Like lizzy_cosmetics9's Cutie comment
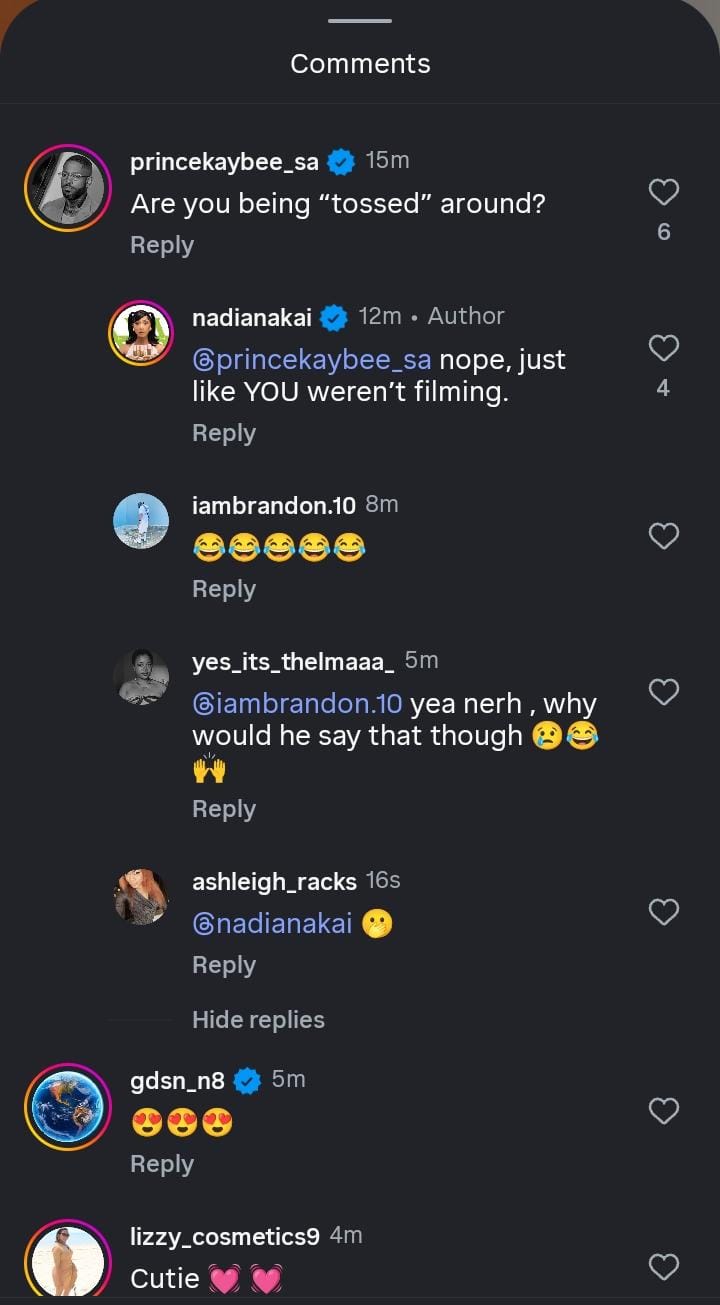The width and height of the screenshot is (720, 1305). point(664,1267)
